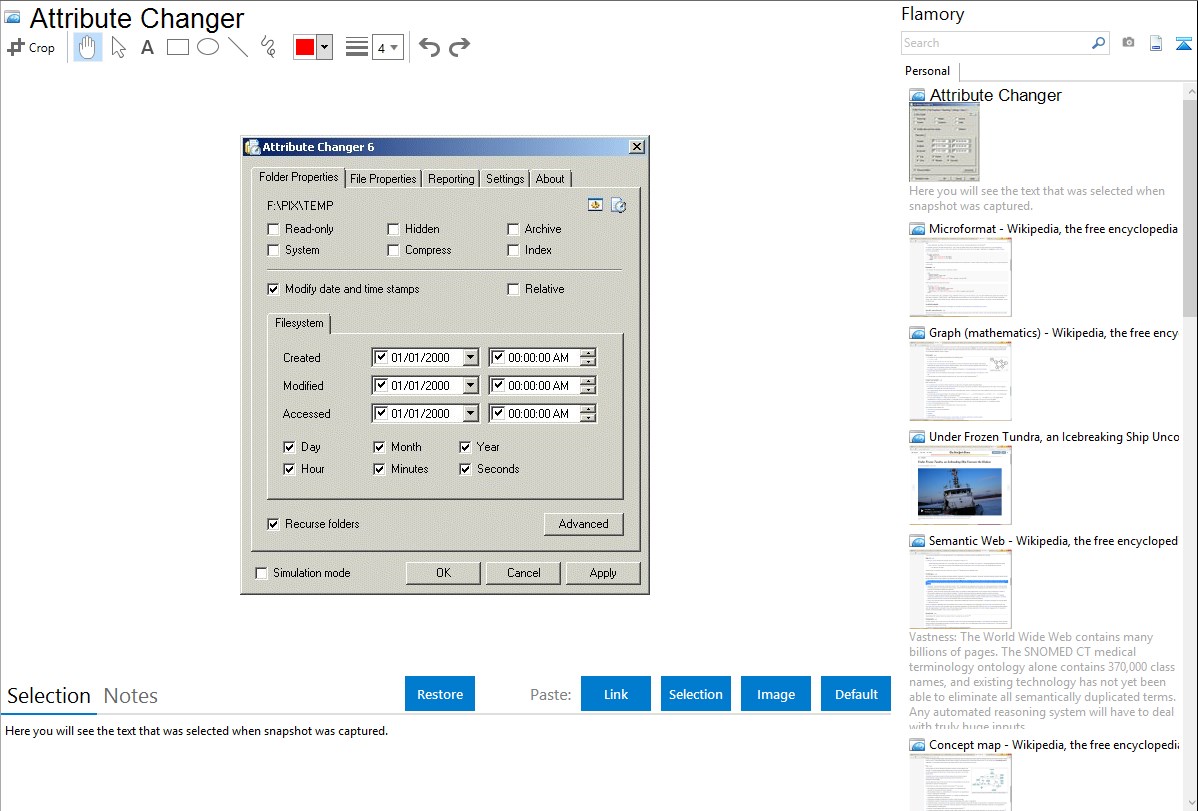
Task: Pick the ellipse shape tool
Action: pyautogui.click(x=208, y=47)
